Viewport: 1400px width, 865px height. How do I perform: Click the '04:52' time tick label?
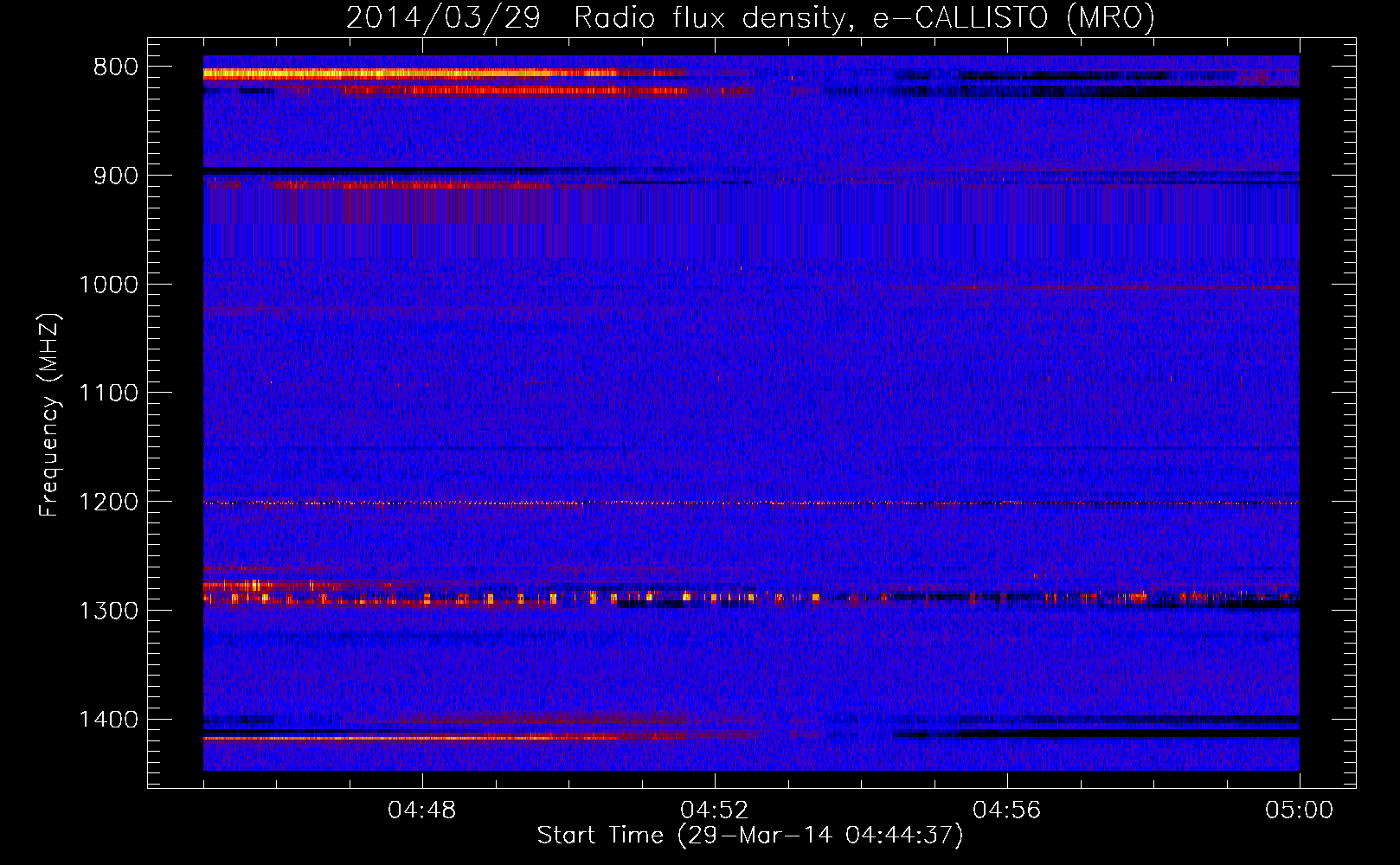coord(715,811)
